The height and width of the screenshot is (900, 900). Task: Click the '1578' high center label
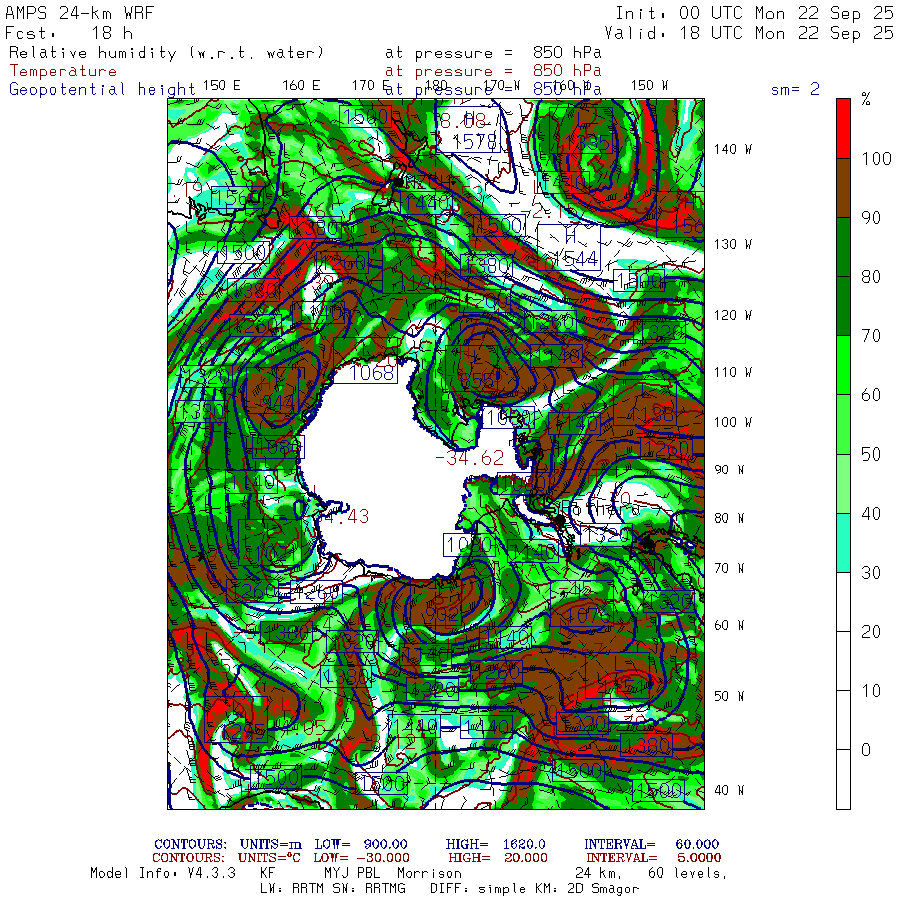474,141
